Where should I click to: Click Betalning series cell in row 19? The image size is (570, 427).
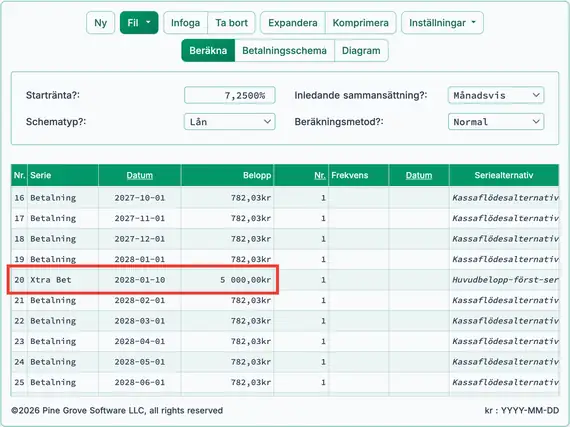click(63, 259)
